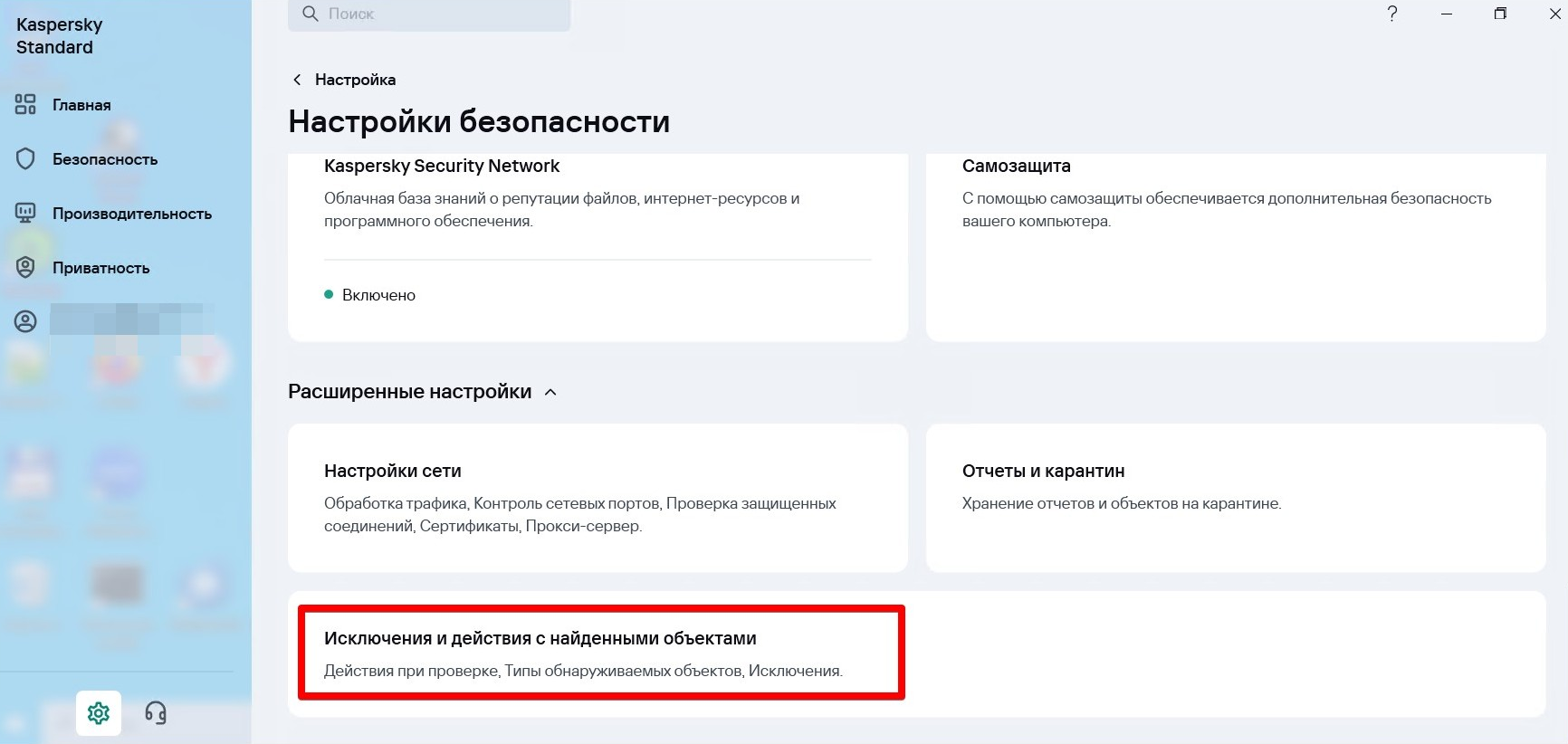Click the Настройки безопасности page title

pyautogui.click(x=479, y=121)
